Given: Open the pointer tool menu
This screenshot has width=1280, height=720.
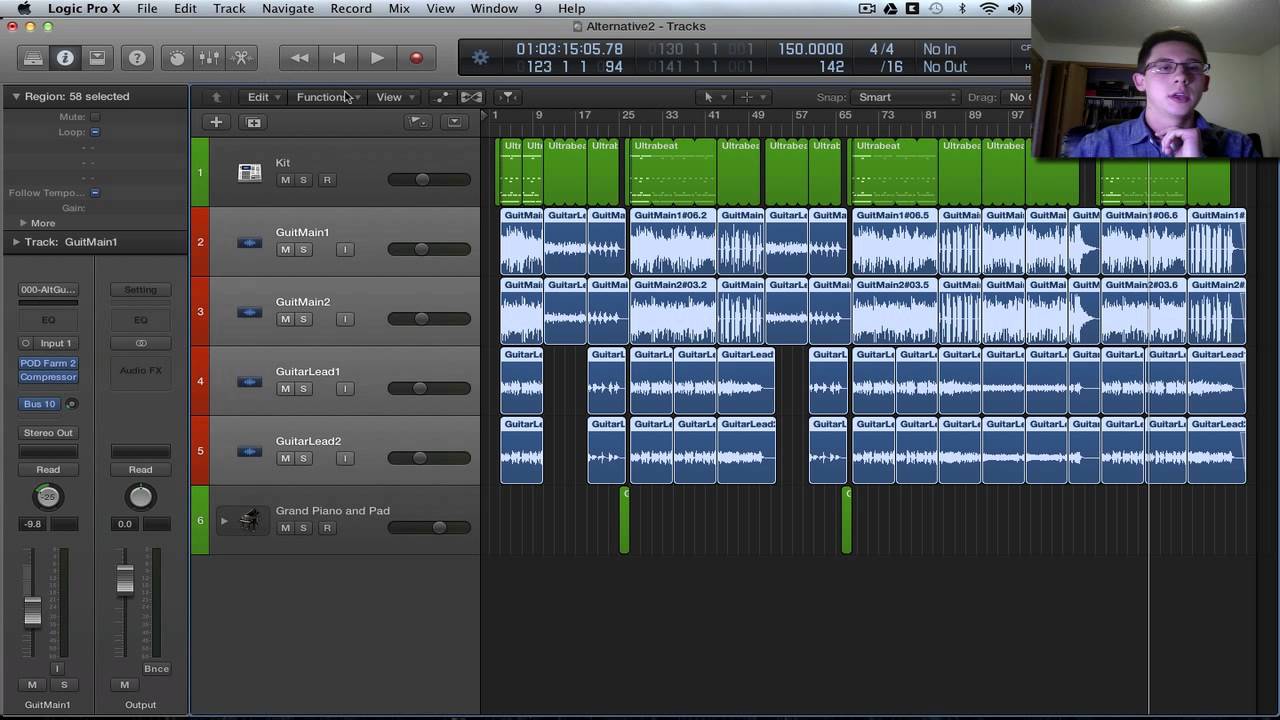Looking at the screenshot, I should (713, 97).
